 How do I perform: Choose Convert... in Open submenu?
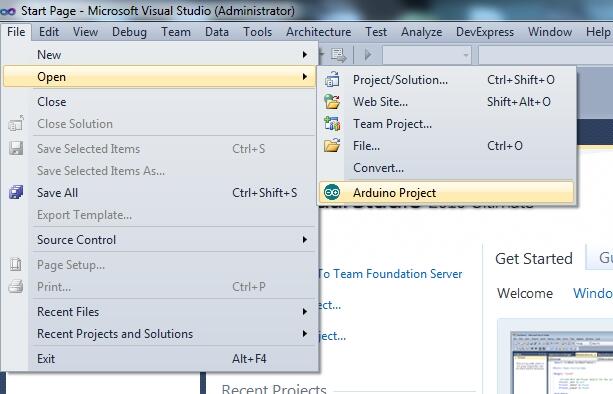tap(446, 168)
